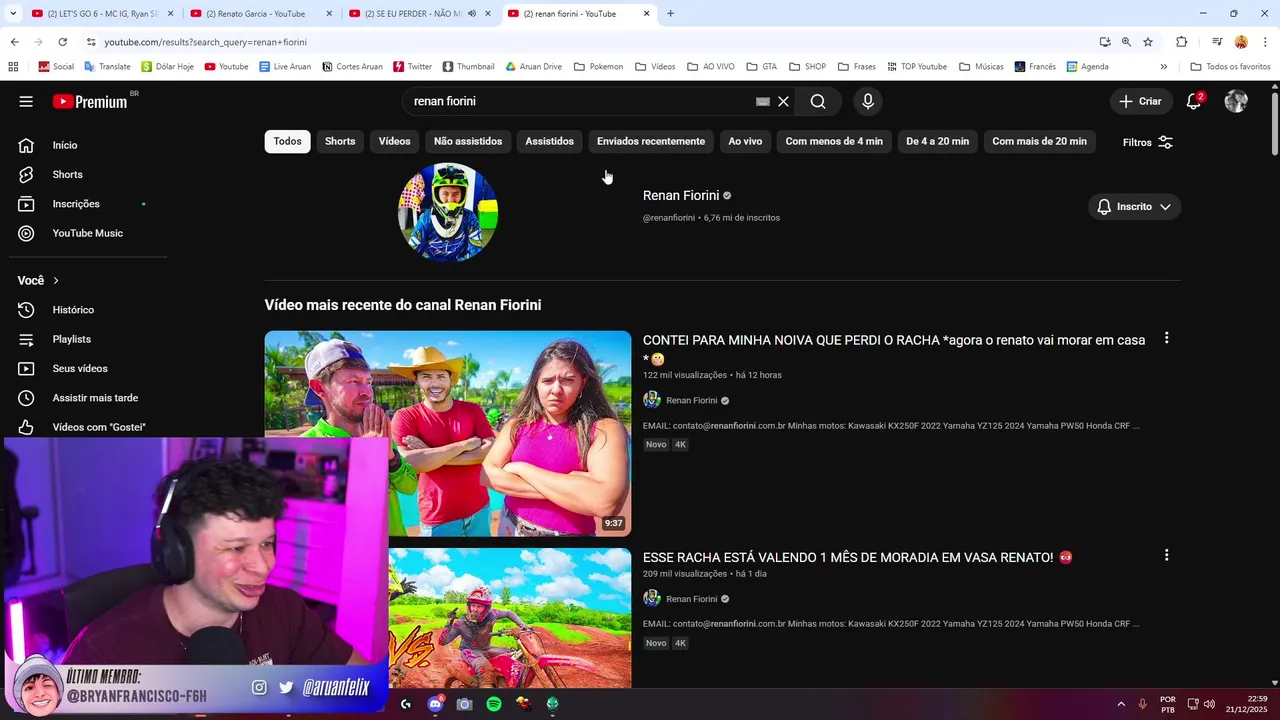Open the Músicas bookmarks folder

(x=981, y=67)
